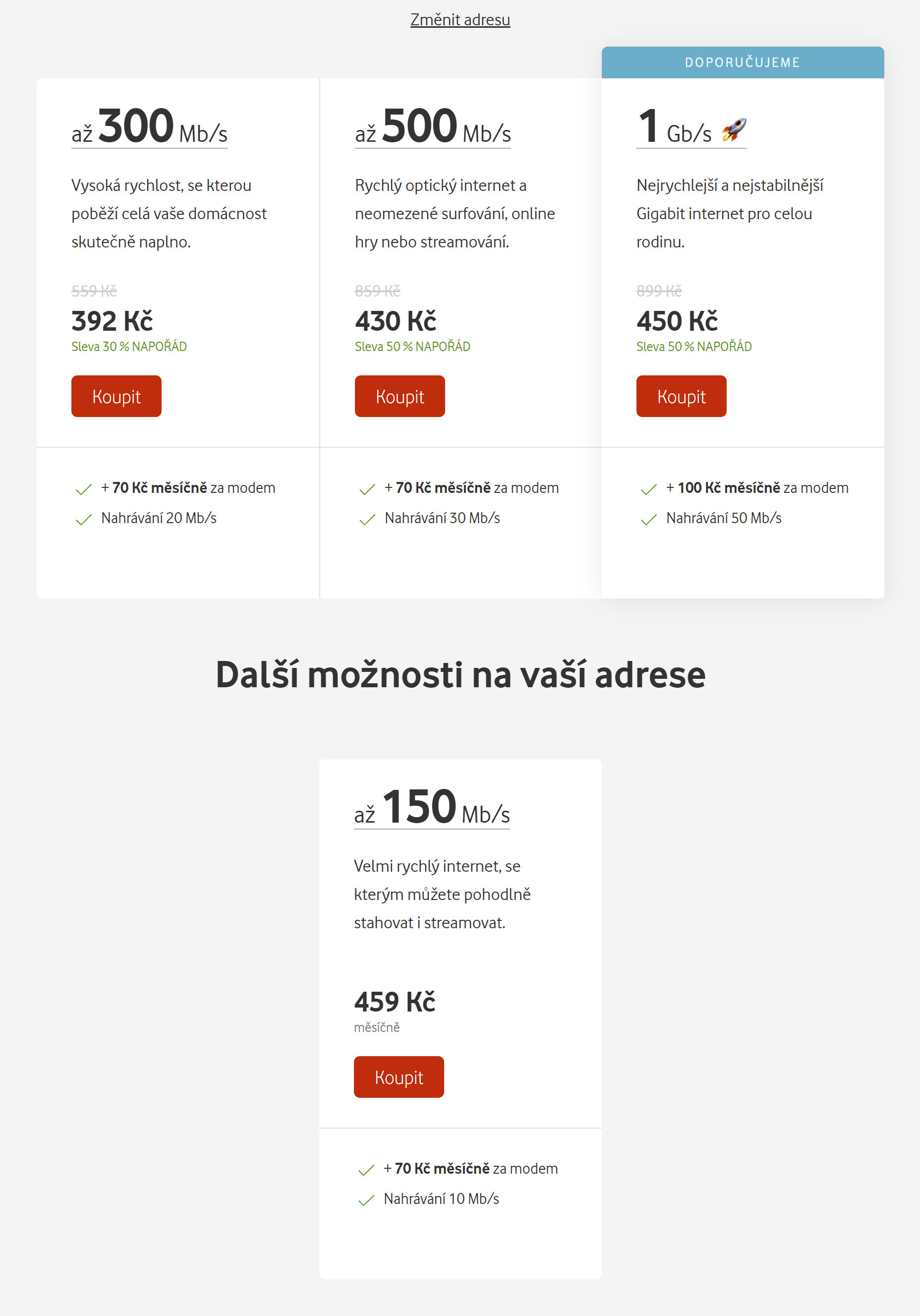Click the checkmark next to 100 Kč modem fee
Viewport: 920px width, 1316px height.
pos(648,489)
